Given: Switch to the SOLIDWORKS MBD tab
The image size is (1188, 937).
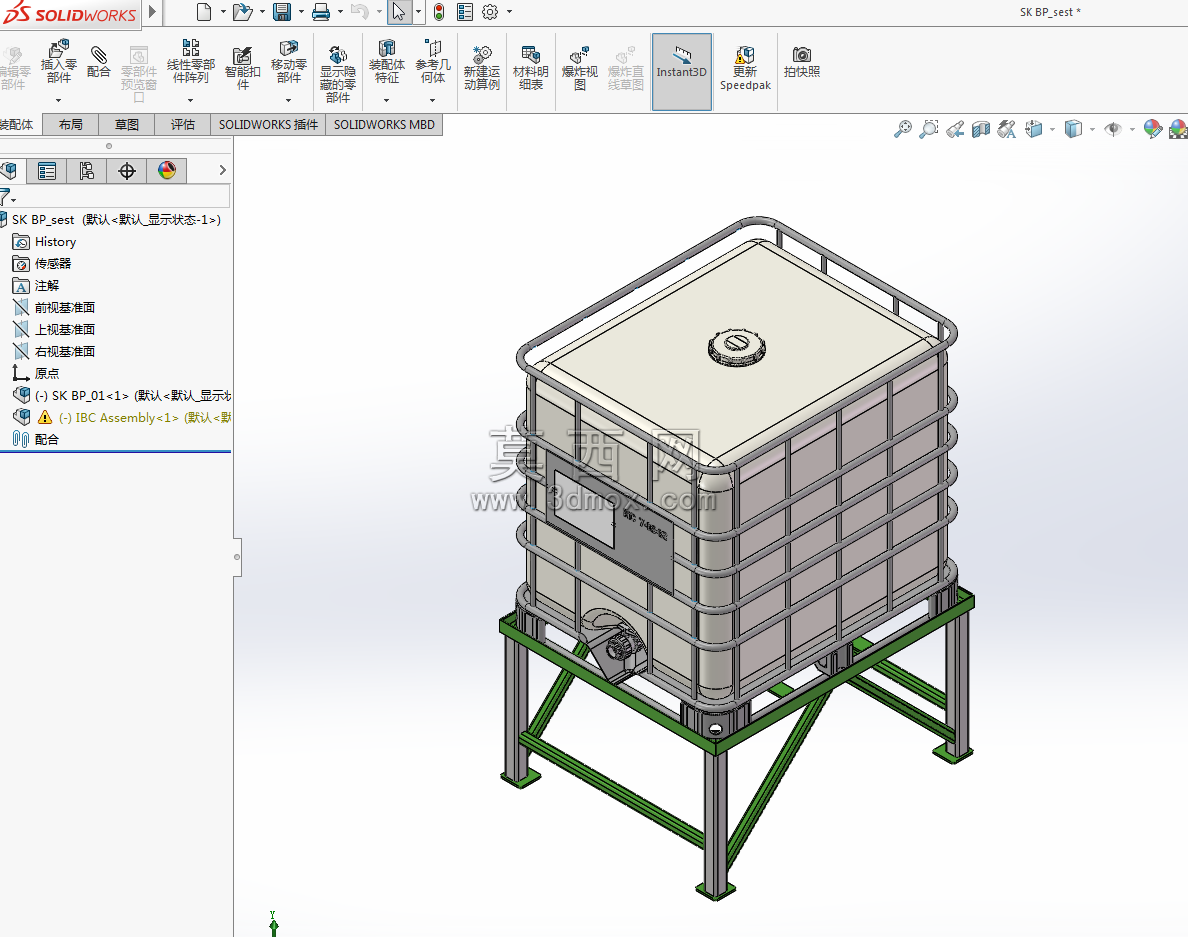Looking at the screenshot, I should tap(384, 124).
